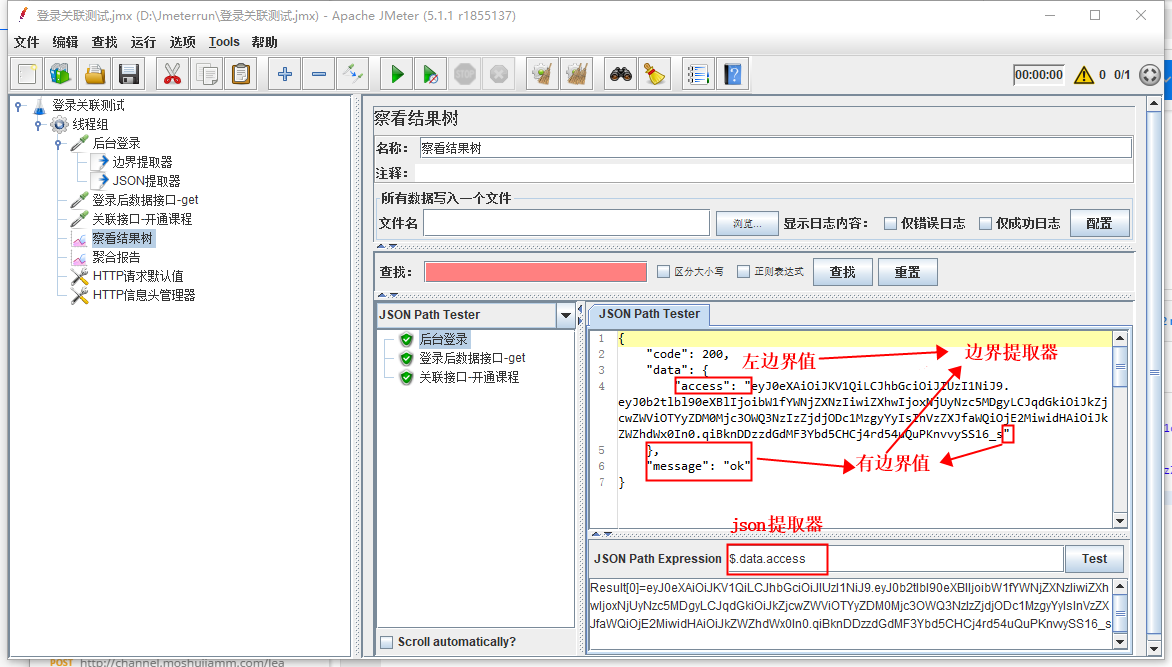
Task: Open the 查找 menu
Action: pyautogui.click(x=104, y=43)
